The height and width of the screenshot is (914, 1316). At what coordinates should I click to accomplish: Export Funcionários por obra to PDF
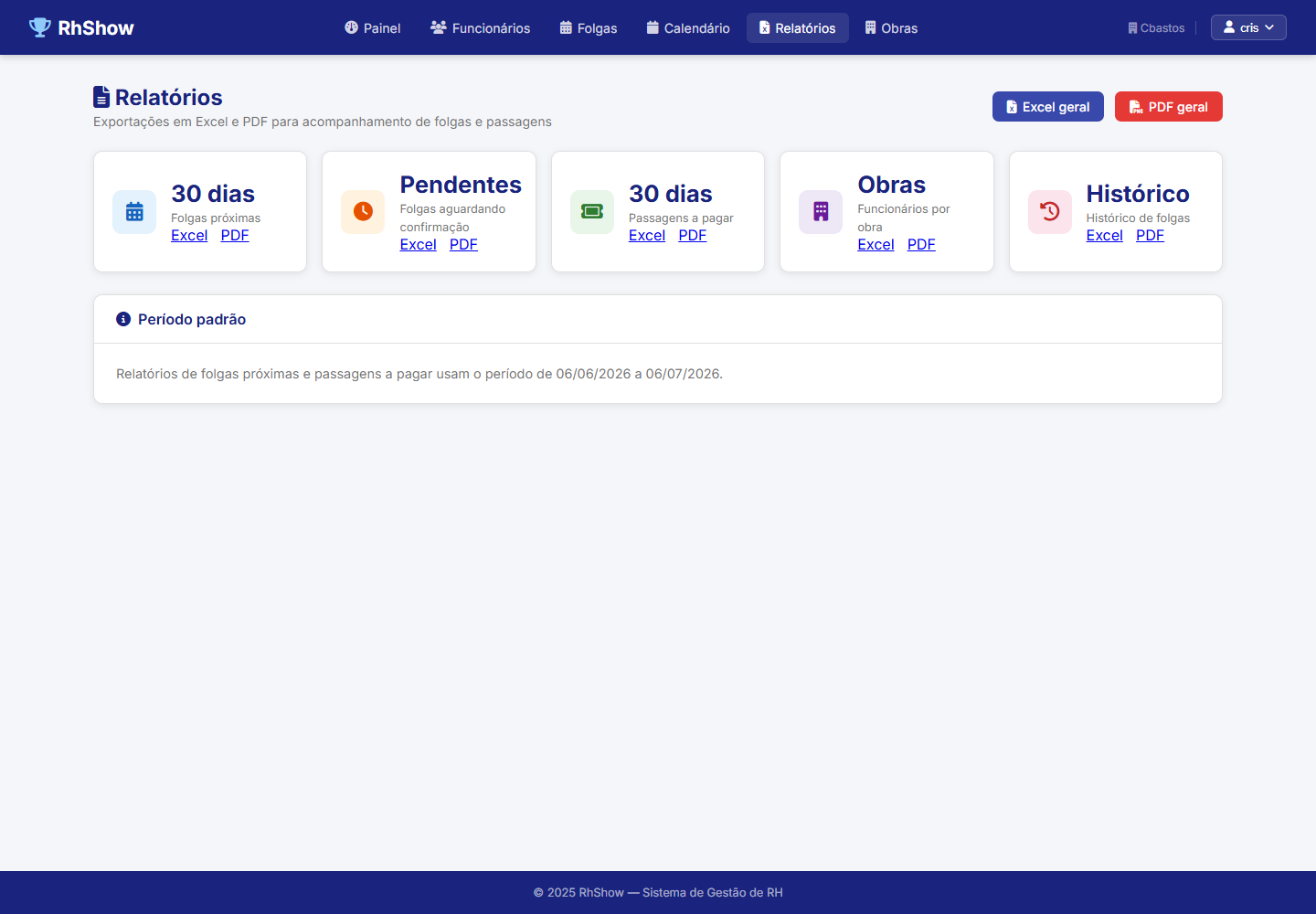point(921,245)
